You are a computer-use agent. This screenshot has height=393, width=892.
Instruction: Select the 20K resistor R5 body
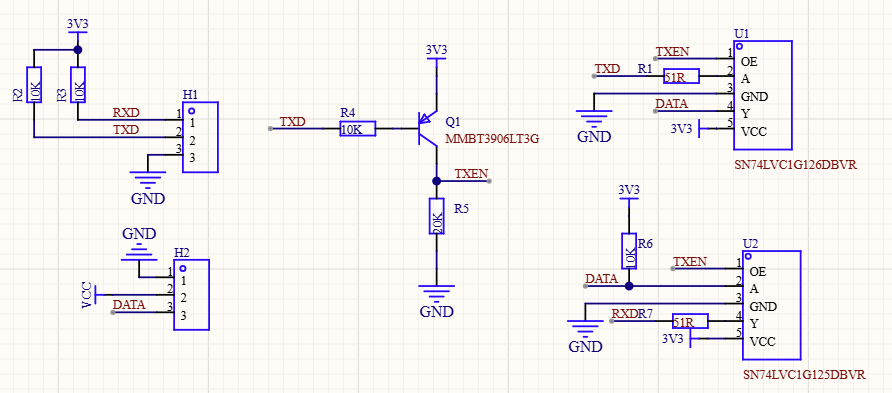point(436,216)
